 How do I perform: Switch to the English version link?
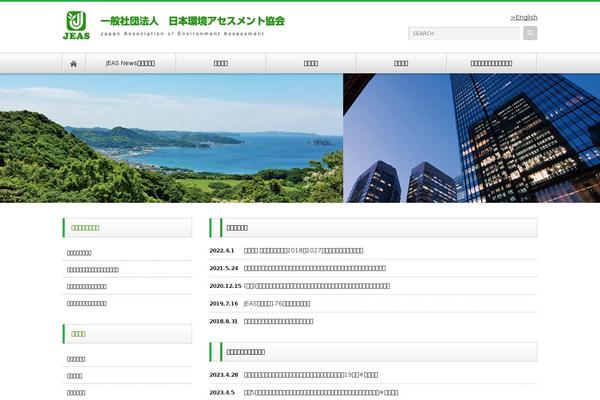[x=524, y=17]
